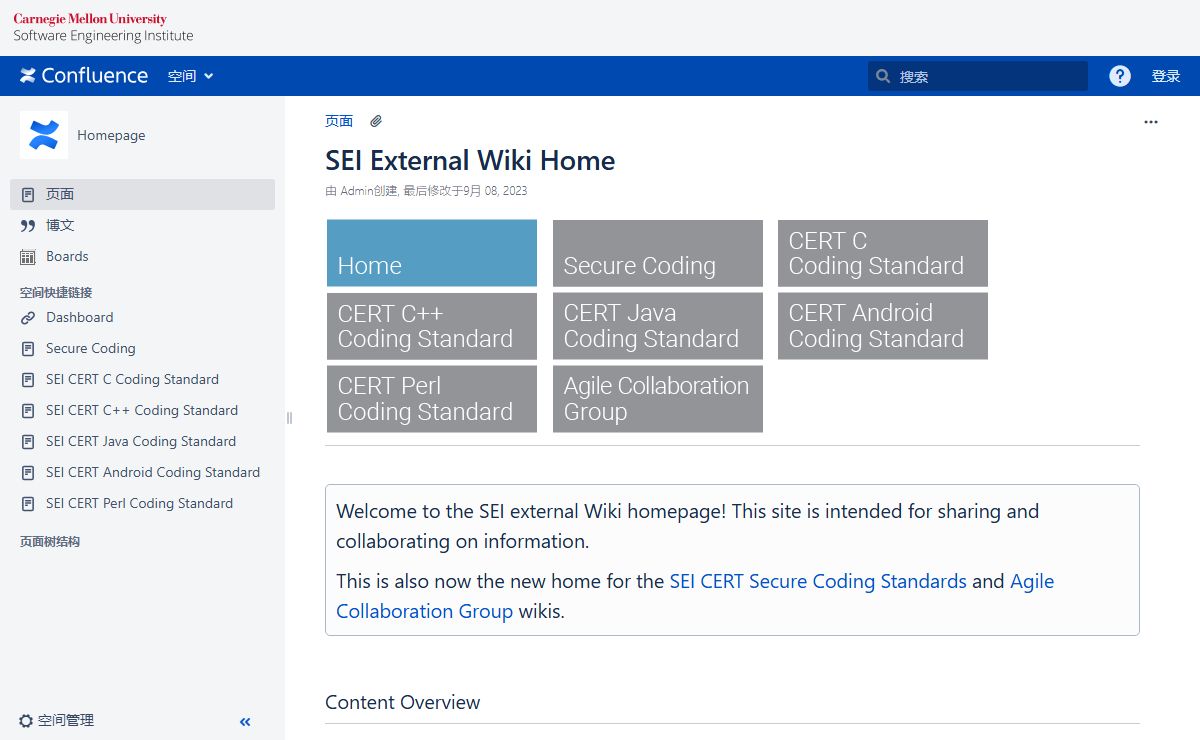Follow SEI CERT Secure Coding Standards link
This screenshot has height=740, width=1200.
pyautogui.click(x=818, y=581)
